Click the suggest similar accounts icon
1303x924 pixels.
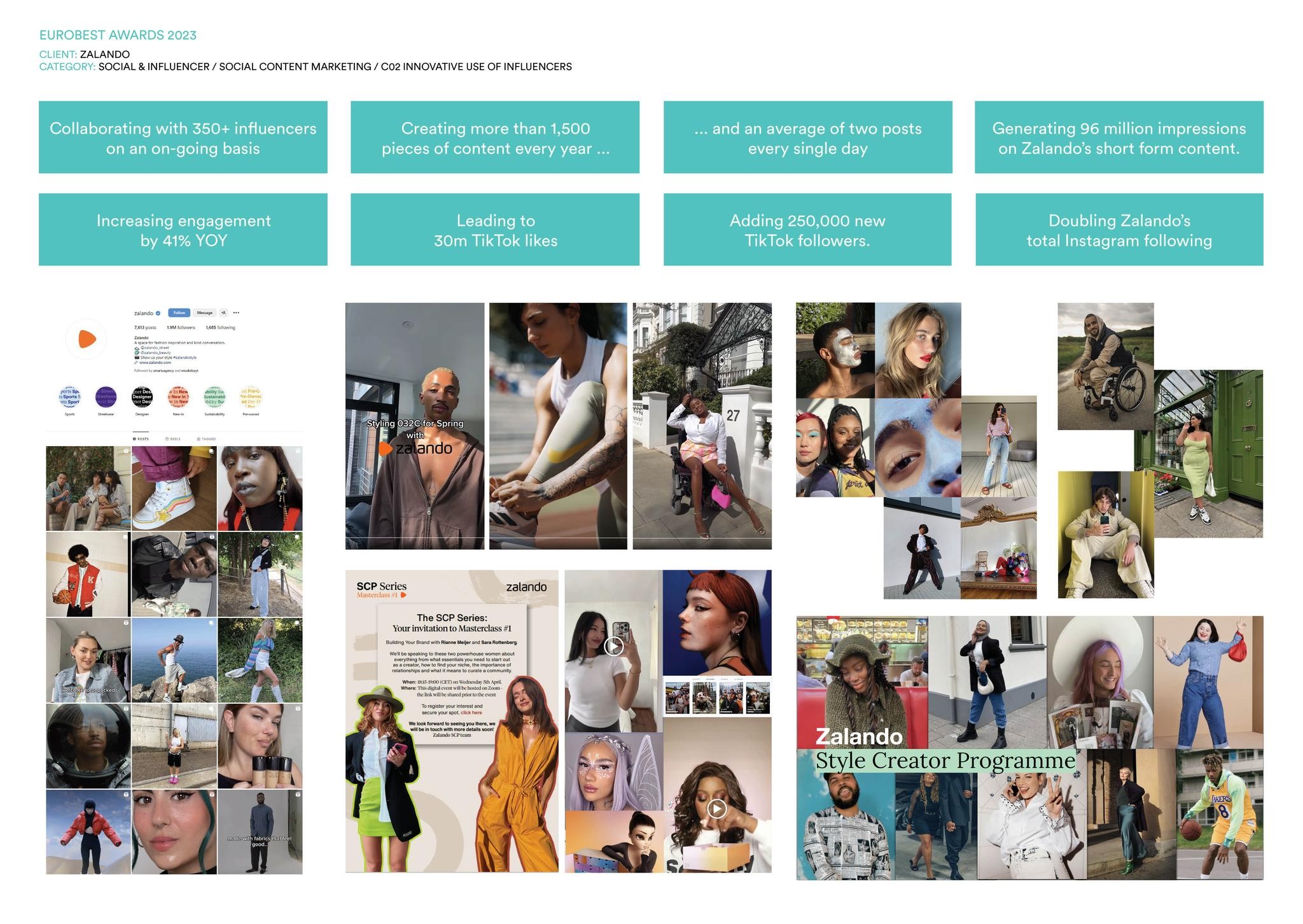click(223, 312)
